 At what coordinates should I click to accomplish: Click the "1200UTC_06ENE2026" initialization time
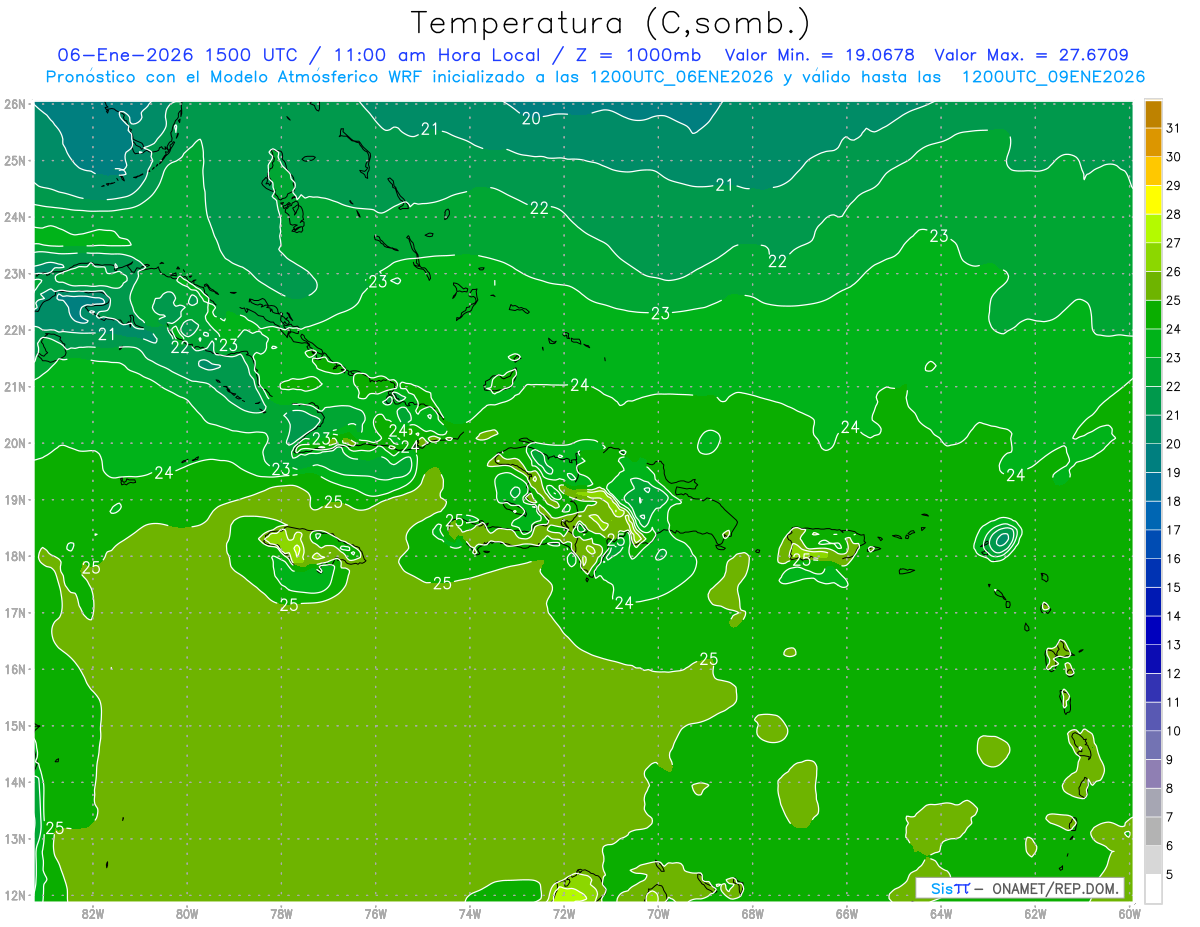[680, 77]
